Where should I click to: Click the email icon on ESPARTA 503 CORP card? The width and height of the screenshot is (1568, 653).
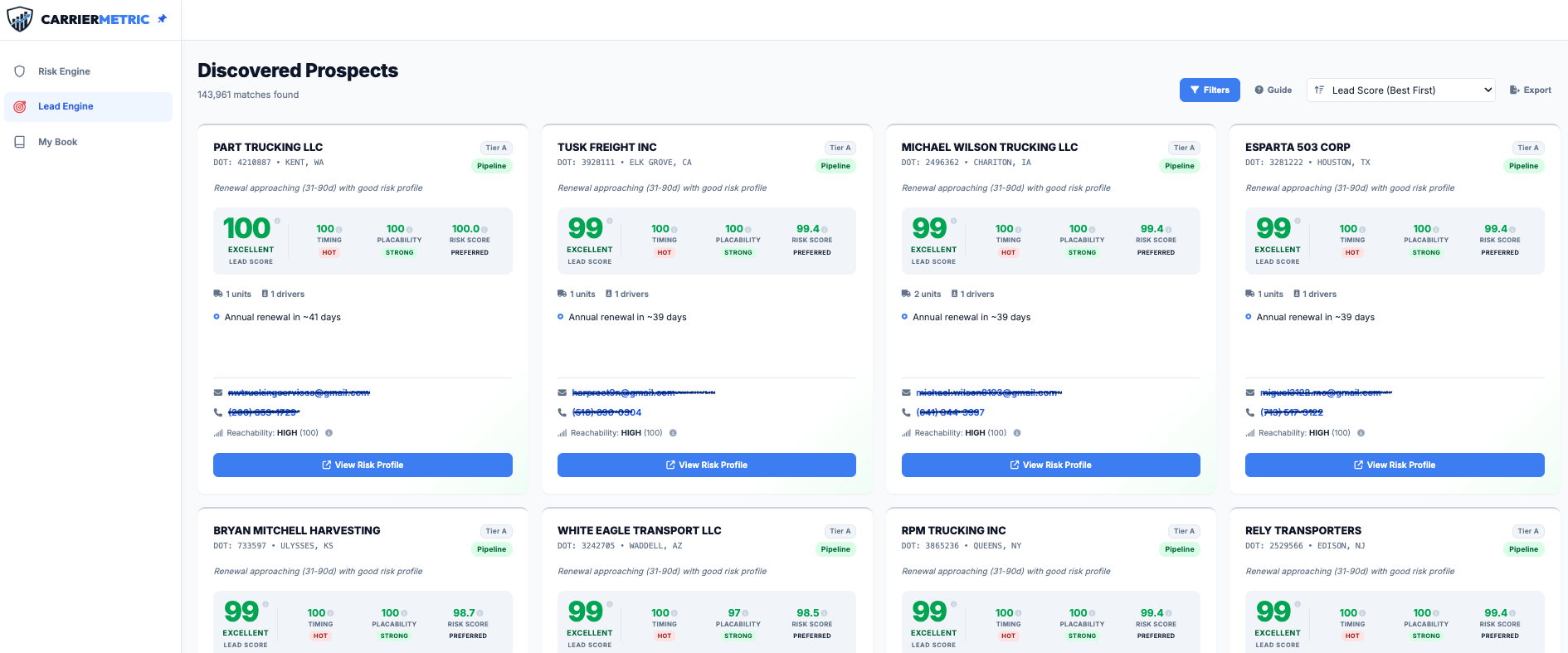1250,392
